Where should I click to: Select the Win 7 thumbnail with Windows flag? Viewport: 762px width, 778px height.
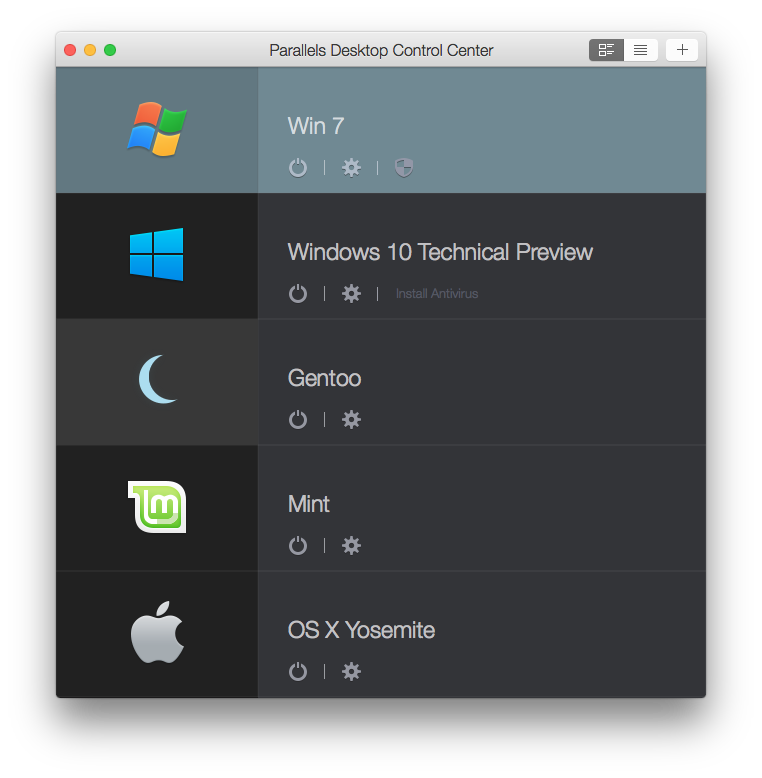click(157, 130)
